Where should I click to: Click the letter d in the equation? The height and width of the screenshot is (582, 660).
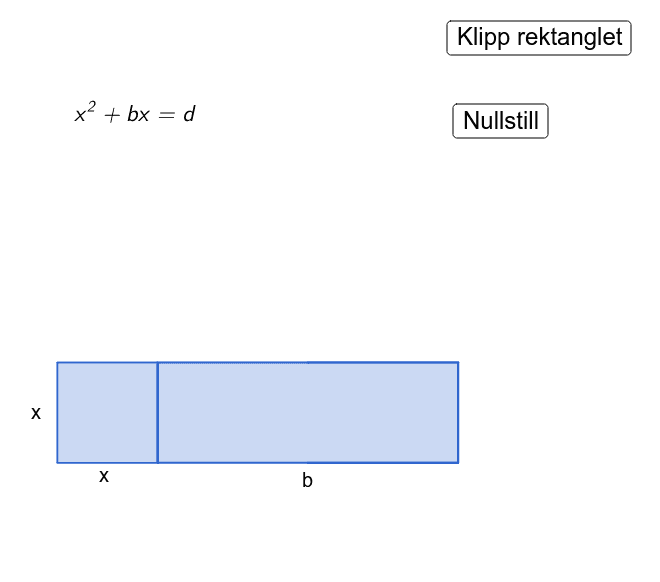tap(188, 114)
